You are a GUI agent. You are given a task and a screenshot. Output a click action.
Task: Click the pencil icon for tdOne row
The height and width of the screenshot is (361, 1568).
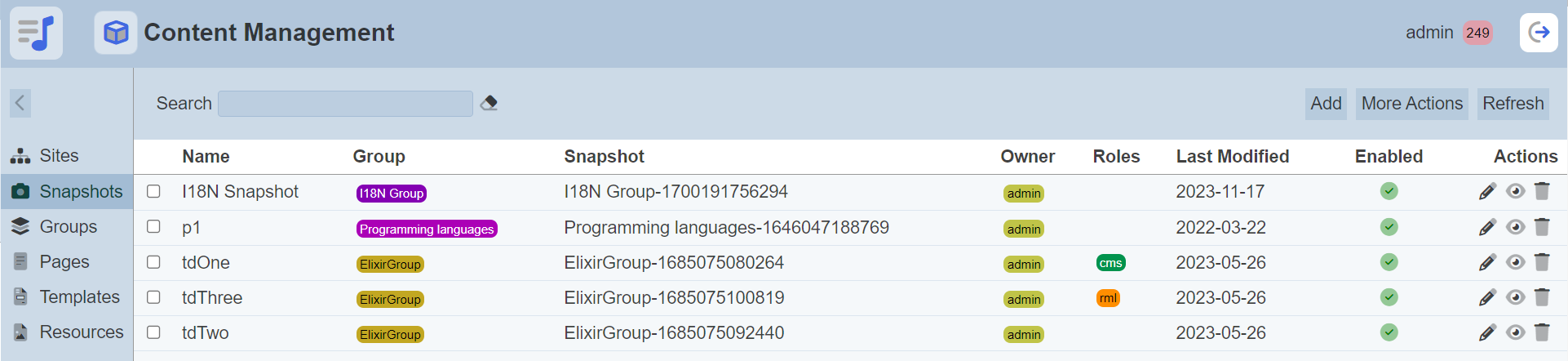[x=1486, y=262]
